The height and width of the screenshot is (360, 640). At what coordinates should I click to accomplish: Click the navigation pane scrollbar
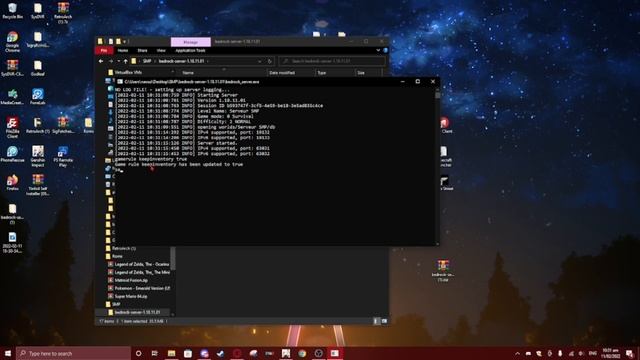(x=173, y=258)
